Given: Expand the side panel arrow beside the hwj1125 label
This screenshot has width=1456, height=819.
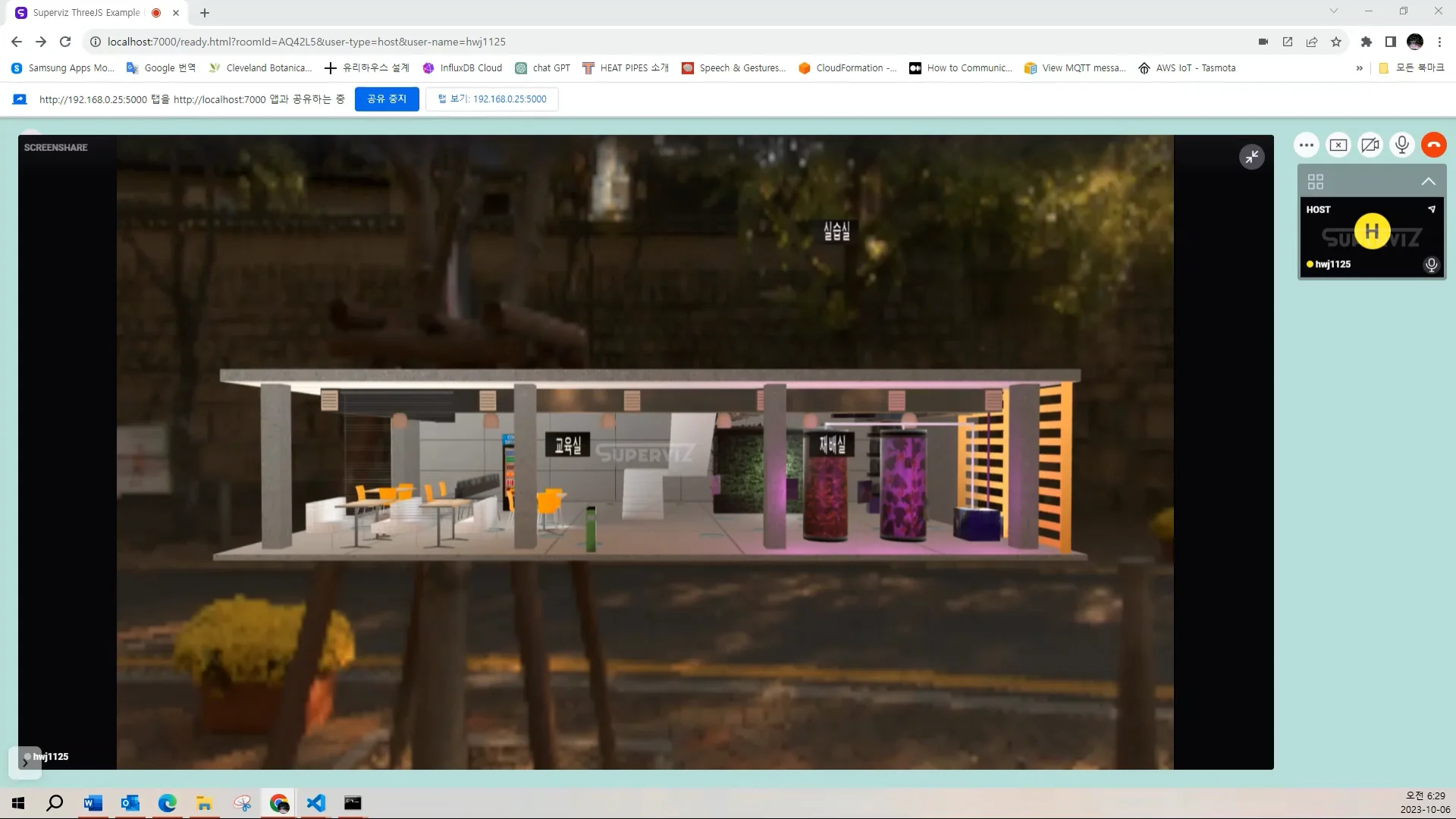Looking at the screenshot, I should coord(25,763).
